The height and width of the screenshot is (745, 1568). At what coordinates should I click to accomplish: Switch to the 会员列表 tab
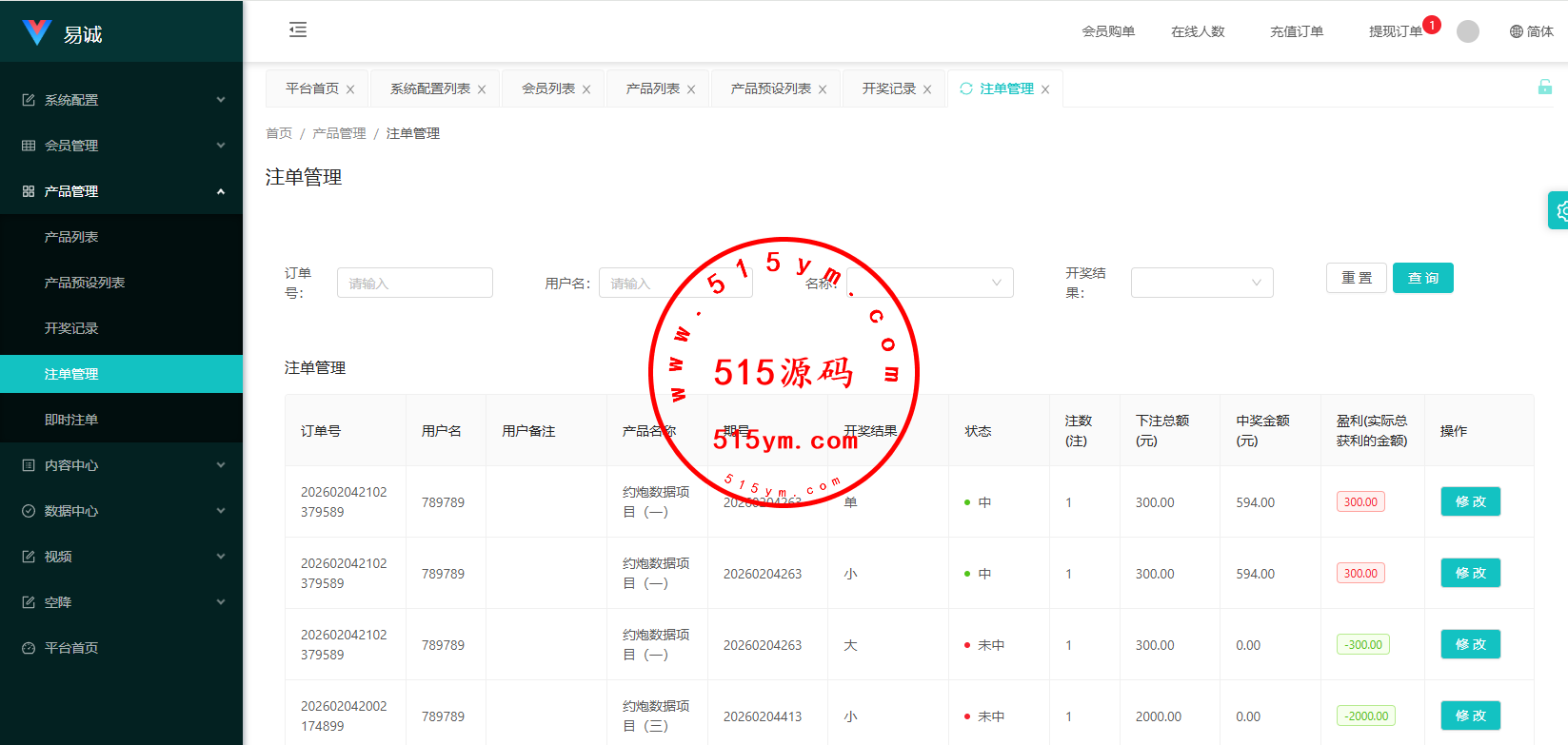click(x=548, y=88)
